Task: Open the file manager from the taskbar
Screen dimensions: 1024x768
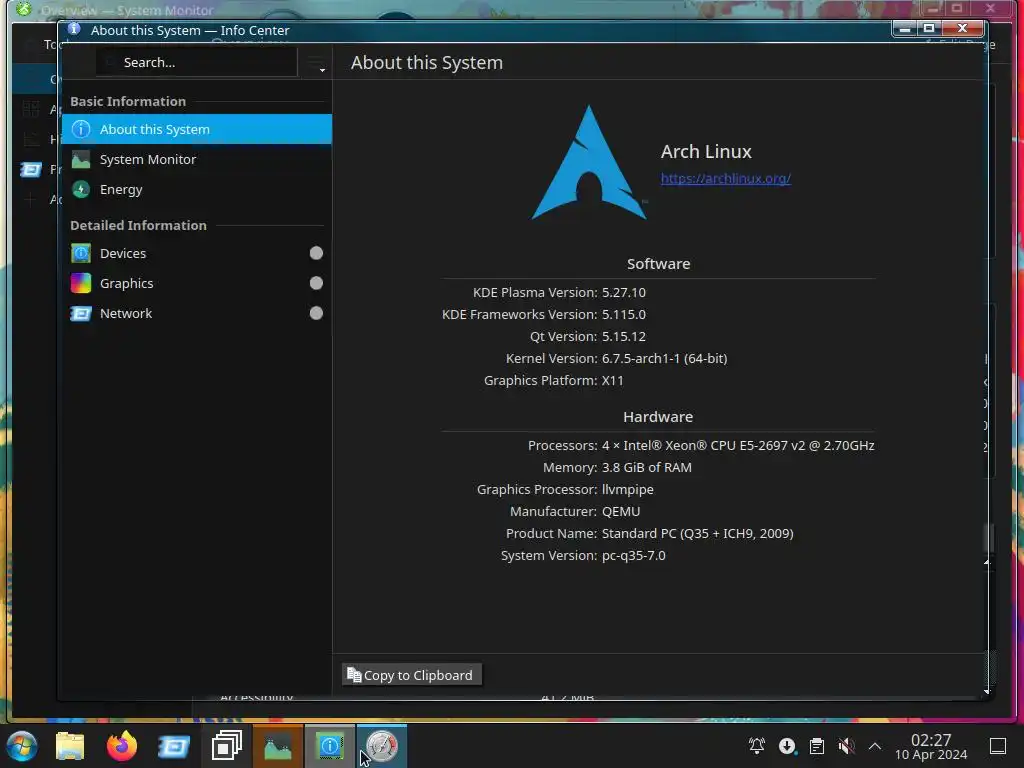Action: 70,746
